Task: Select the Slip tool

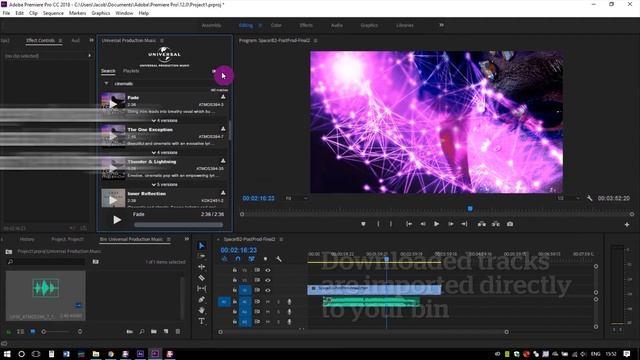Action: coord(201,289)
